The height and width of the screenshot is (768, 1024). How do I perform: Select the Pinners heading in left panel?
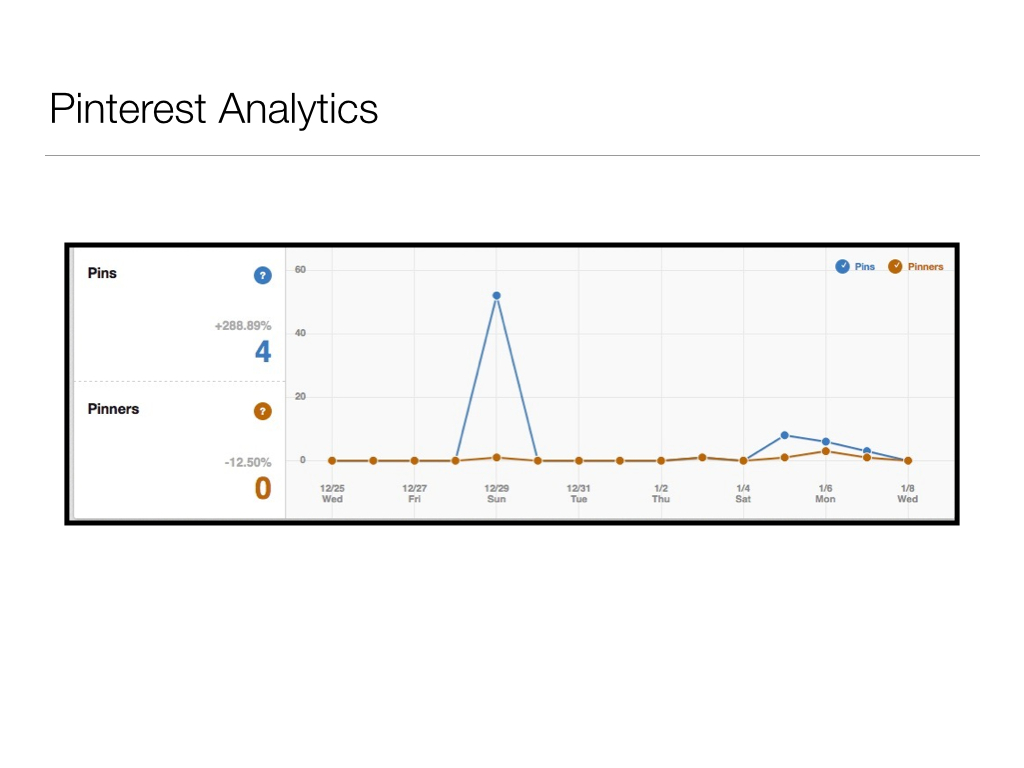[x=113, y=409]
